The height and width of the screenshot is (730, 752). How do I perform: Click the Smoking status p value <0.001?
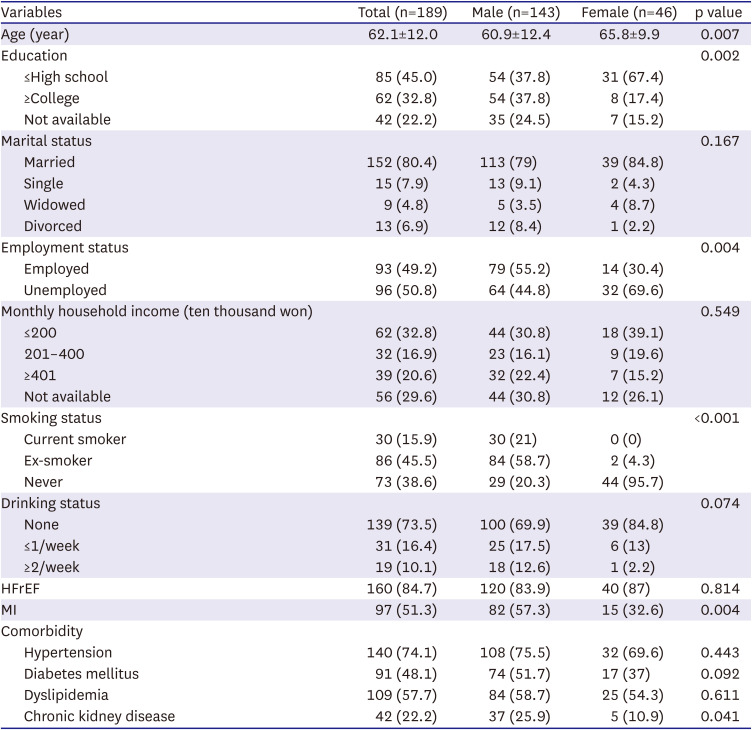coord(716,418)
